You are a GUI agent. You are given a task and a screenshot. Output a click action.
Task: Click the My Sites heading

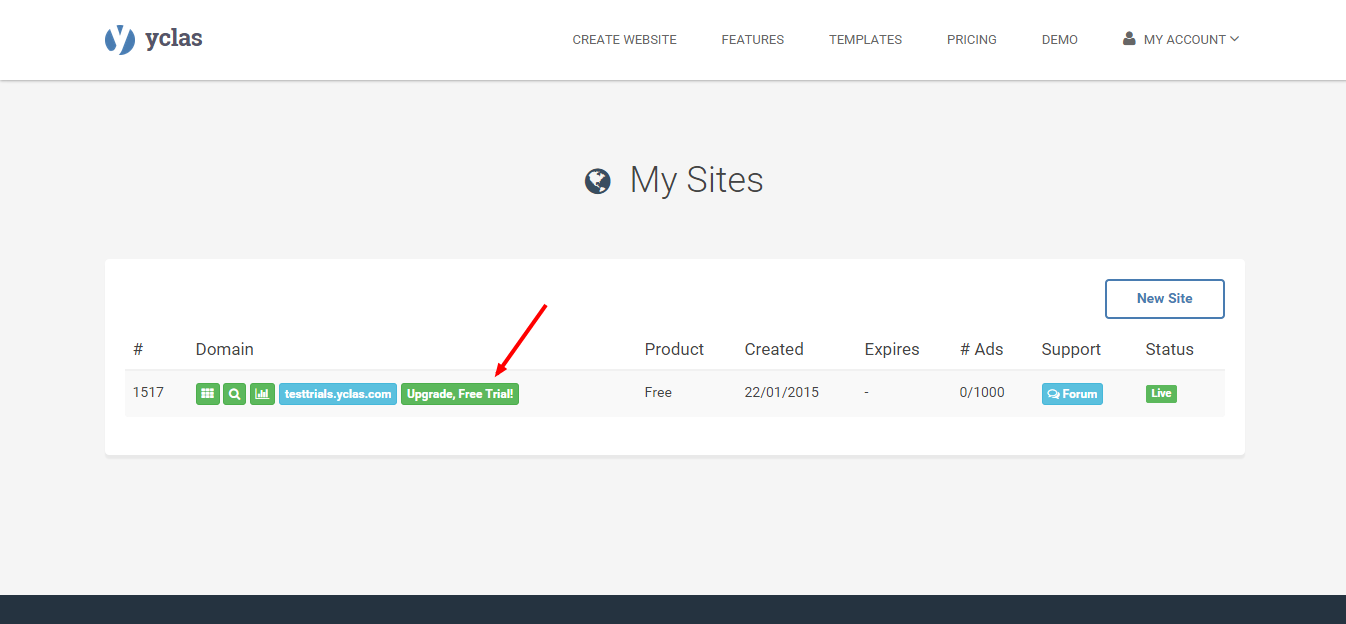697,181
